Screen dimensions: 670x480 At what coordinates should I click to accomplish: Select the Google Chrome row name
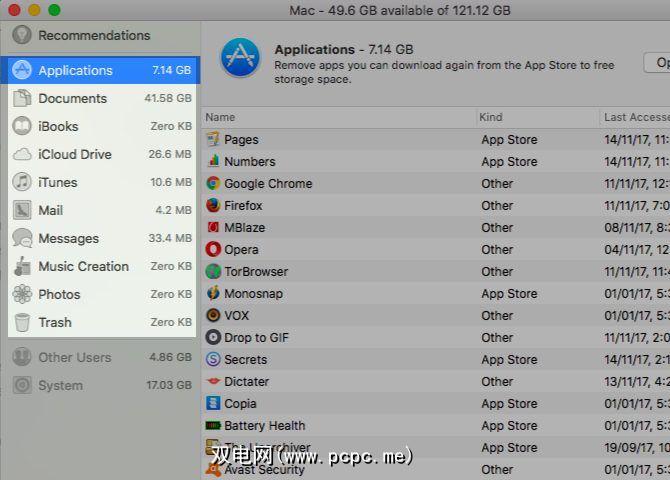tap(268, 184)
